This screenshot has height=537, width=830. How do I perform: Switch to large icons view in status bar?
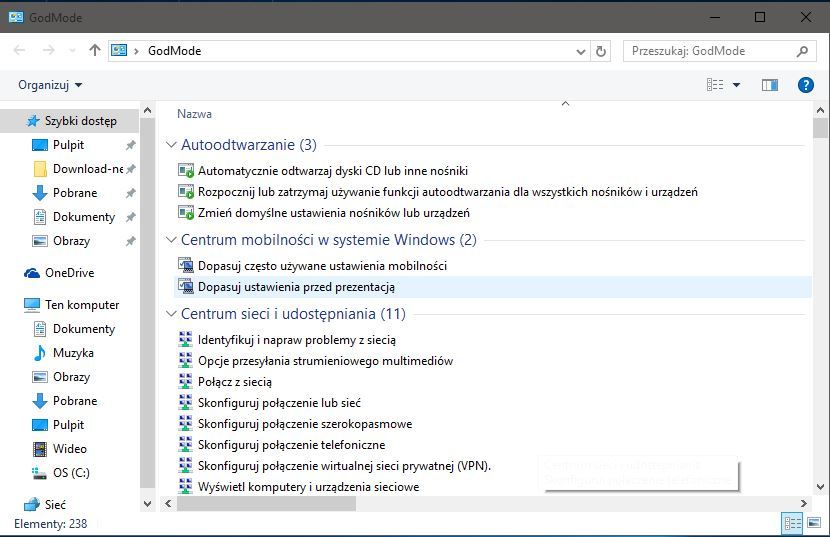(814, 523)
